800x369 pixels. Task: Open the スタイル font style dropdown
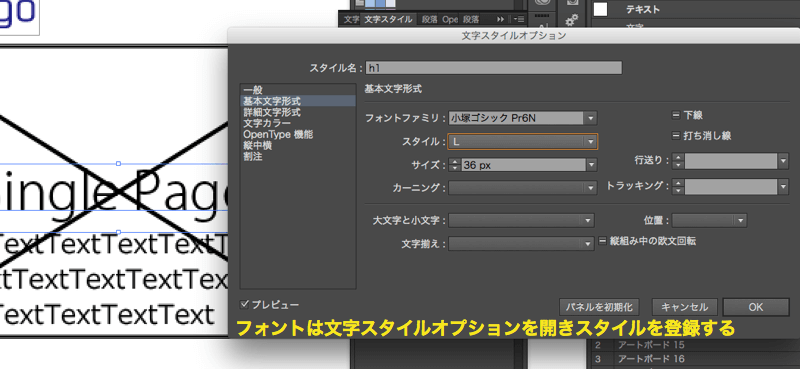(x=522, y=141)
